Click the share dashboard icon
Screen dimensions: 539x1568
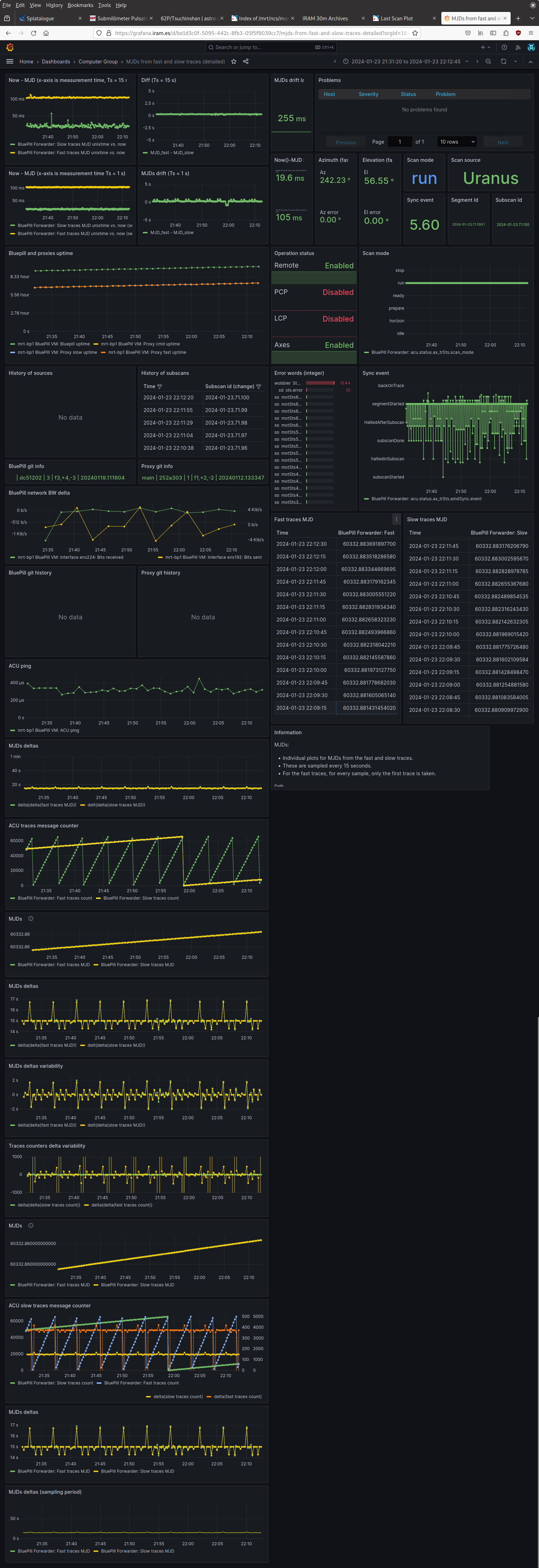pos(246,61)
